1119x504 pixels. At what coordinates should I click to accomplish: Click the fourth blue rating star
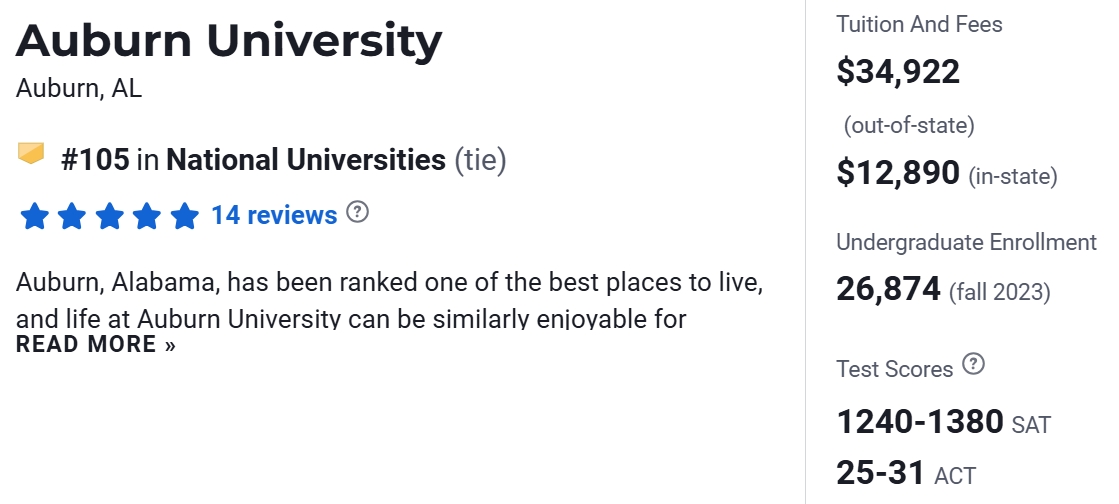click(147, 215)
